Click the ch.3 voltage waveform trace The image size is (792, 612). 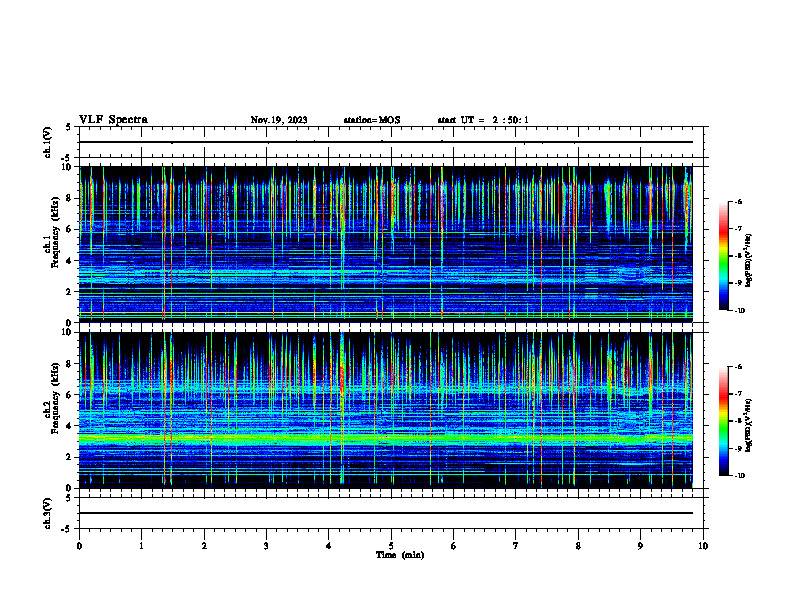tap(386, 513)
